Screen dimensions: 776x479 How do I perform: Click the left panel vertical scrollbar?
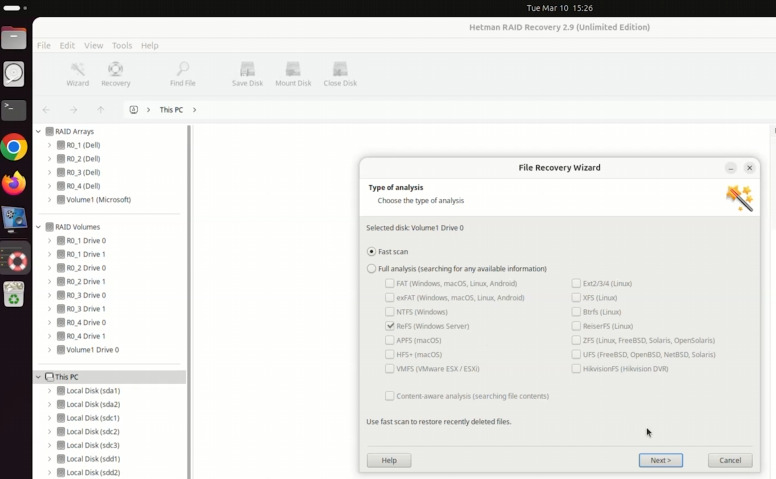tap(189, 302)
